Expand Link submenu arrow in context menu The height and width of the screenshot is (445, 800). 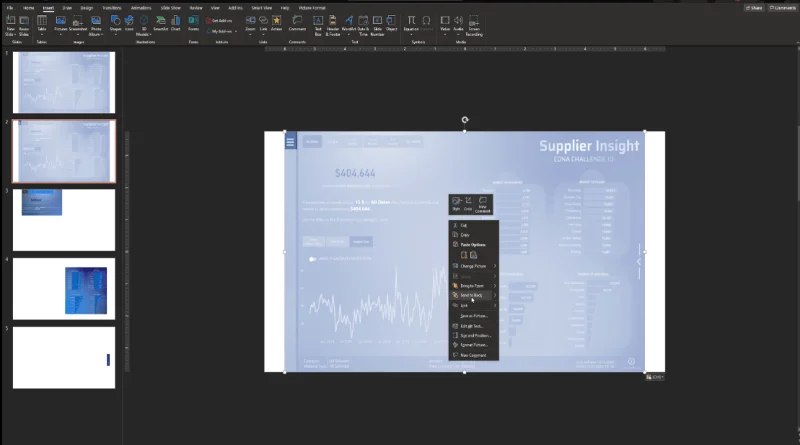[495, 305]
